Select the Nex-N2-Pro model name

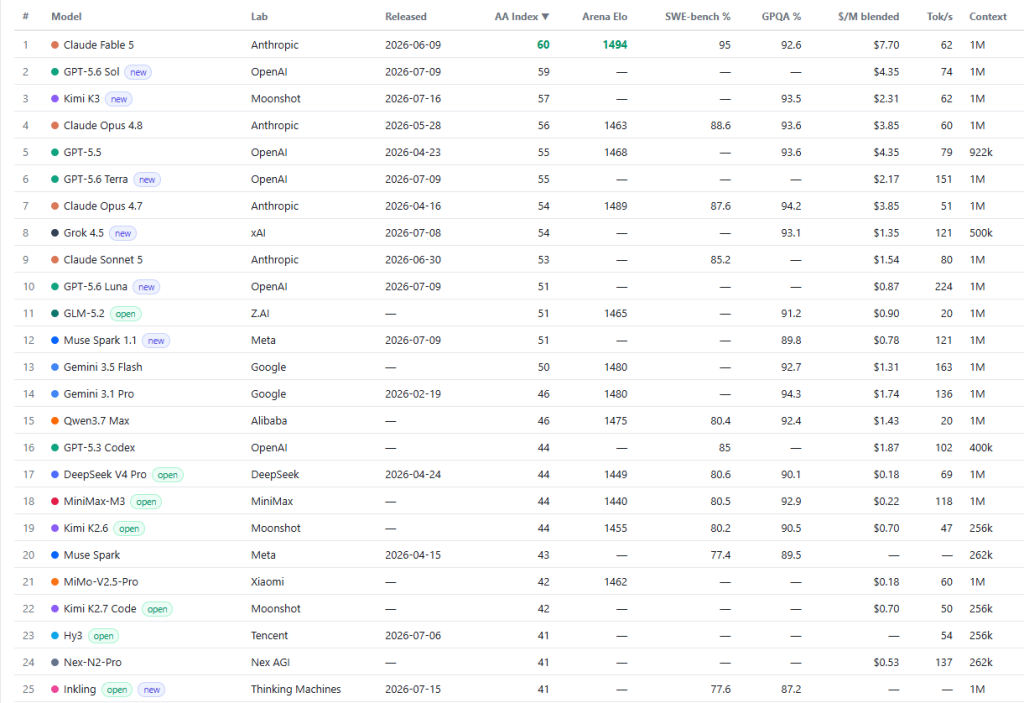pos(92,662)
